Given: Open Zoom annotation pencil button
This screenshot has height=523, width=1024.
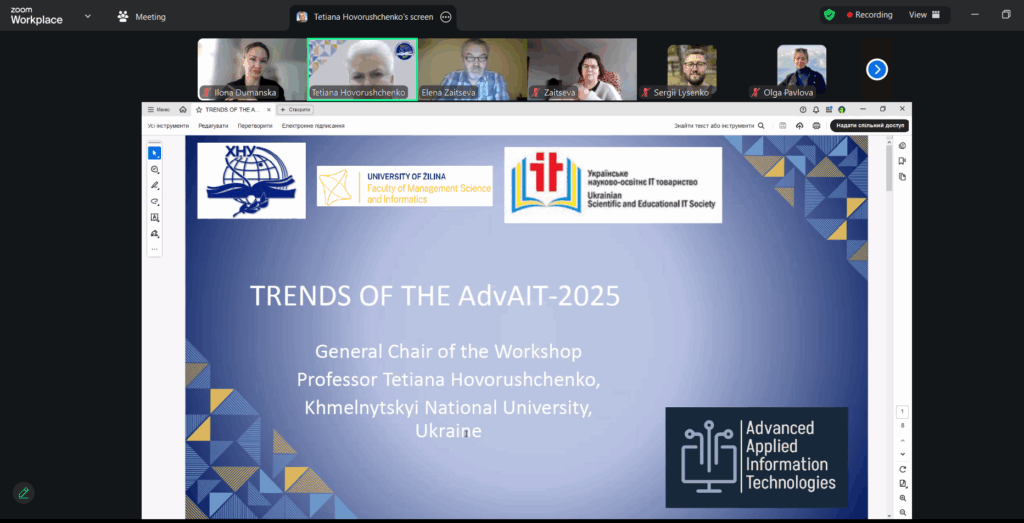Looking at the screenshot, I should point(23,493).
